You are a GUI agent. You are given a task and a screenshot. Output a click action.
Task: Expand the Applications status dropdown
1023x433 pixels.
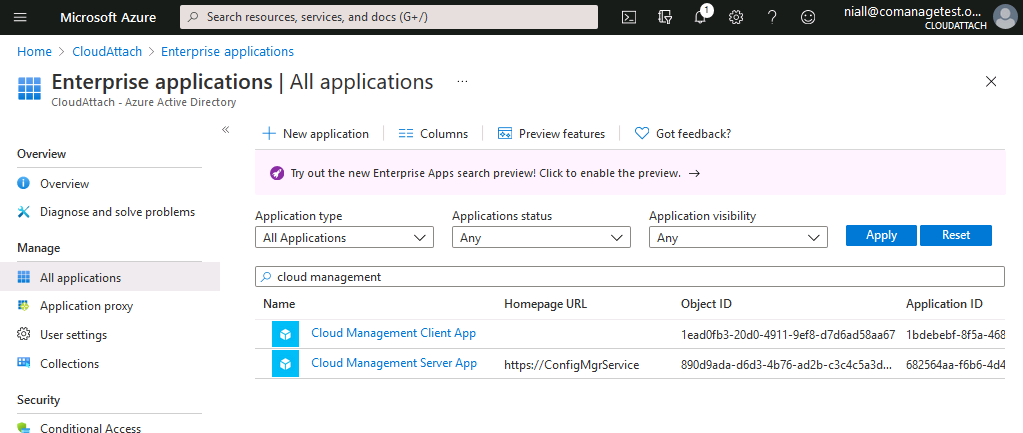541,238
